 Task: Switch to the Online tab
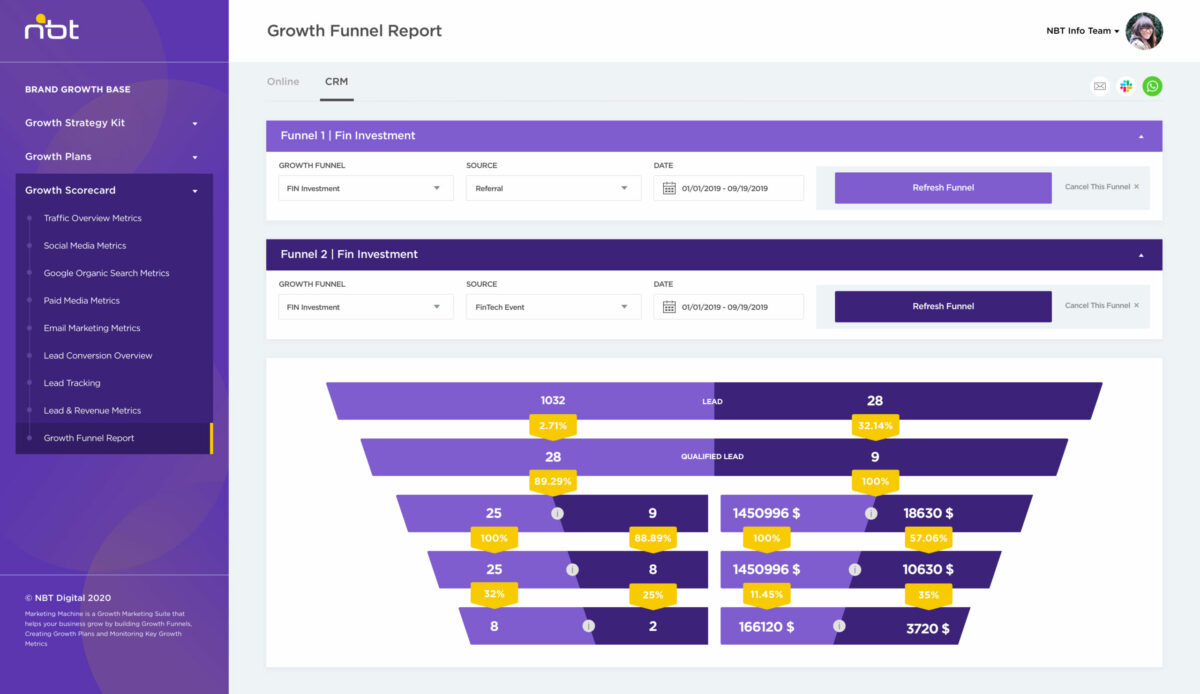pyautogui.click(x=283, y=81)
